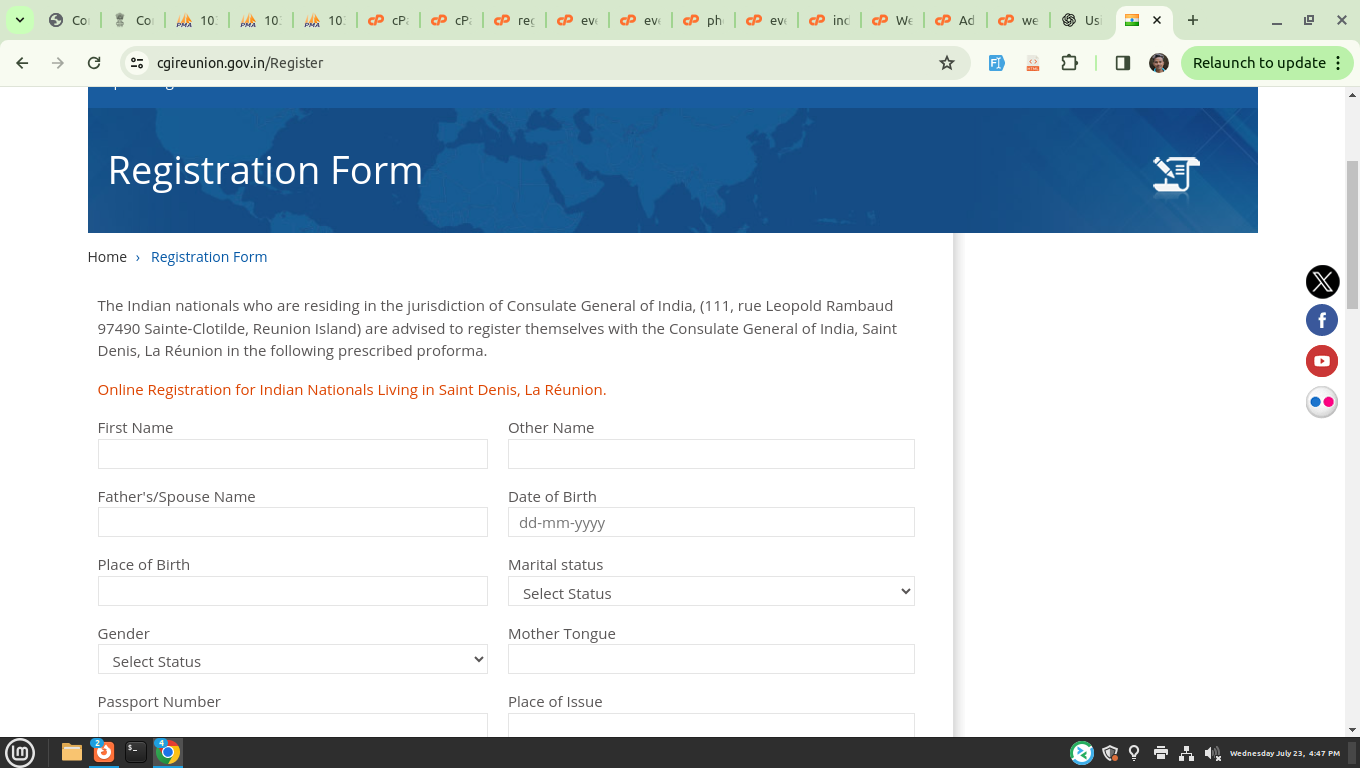
Task: Focus the Date of Birth field
Action: click(x=711, y=522)
